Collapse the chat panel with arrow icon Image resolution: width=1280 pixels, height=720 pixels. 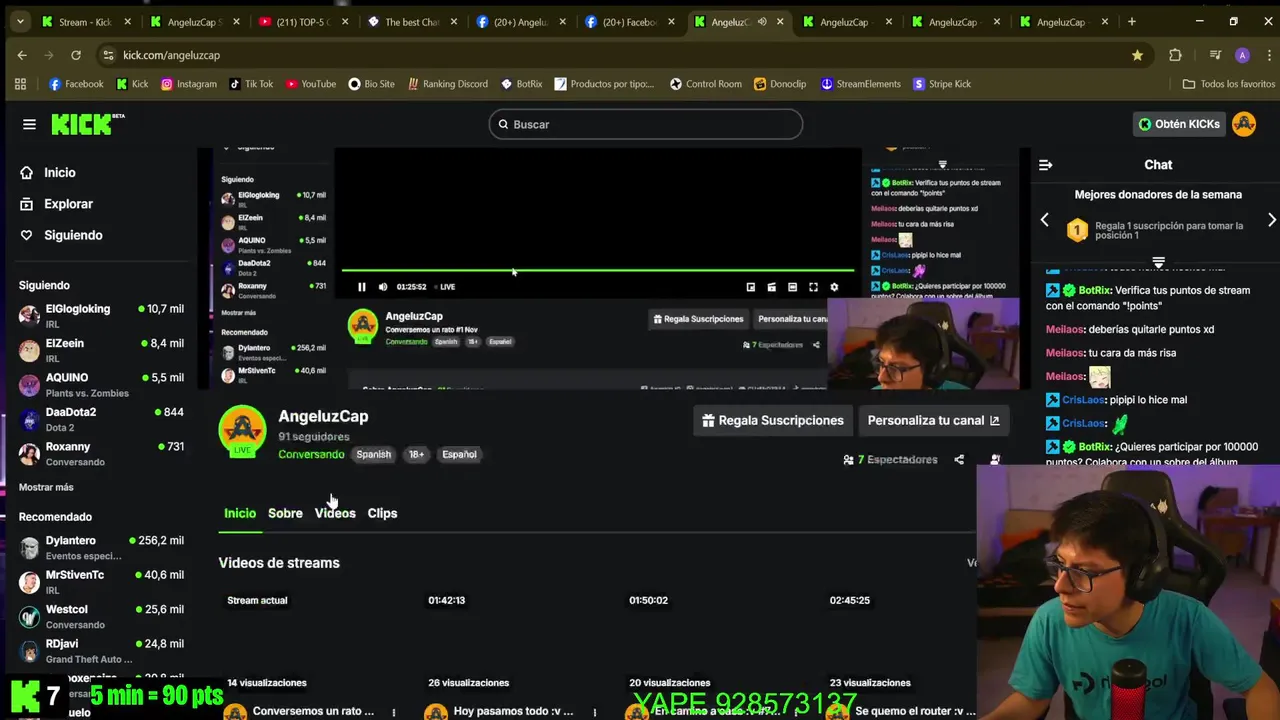pos(1045,165)
